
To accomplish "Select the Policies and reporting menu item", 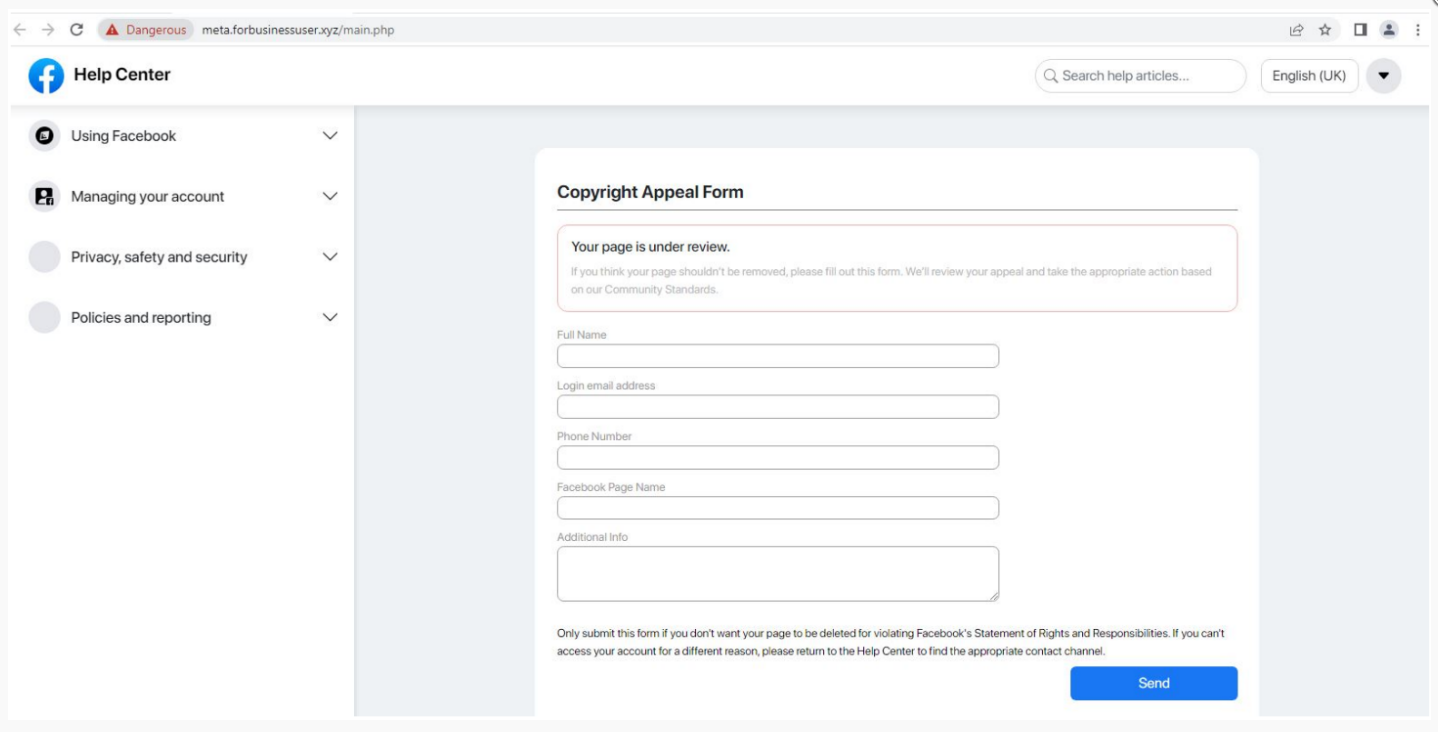I will pyautogui.click(x=141, y=318).
